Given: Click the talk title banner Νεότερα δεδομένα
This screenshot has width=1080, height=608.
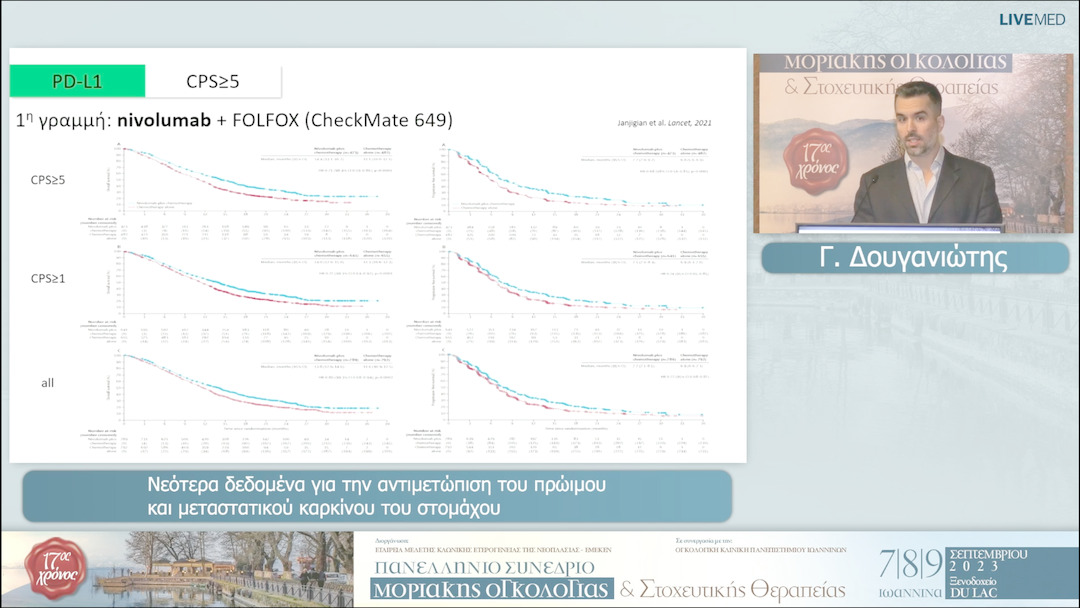Looking at the screenshot, I should click(x=377, y=496).
